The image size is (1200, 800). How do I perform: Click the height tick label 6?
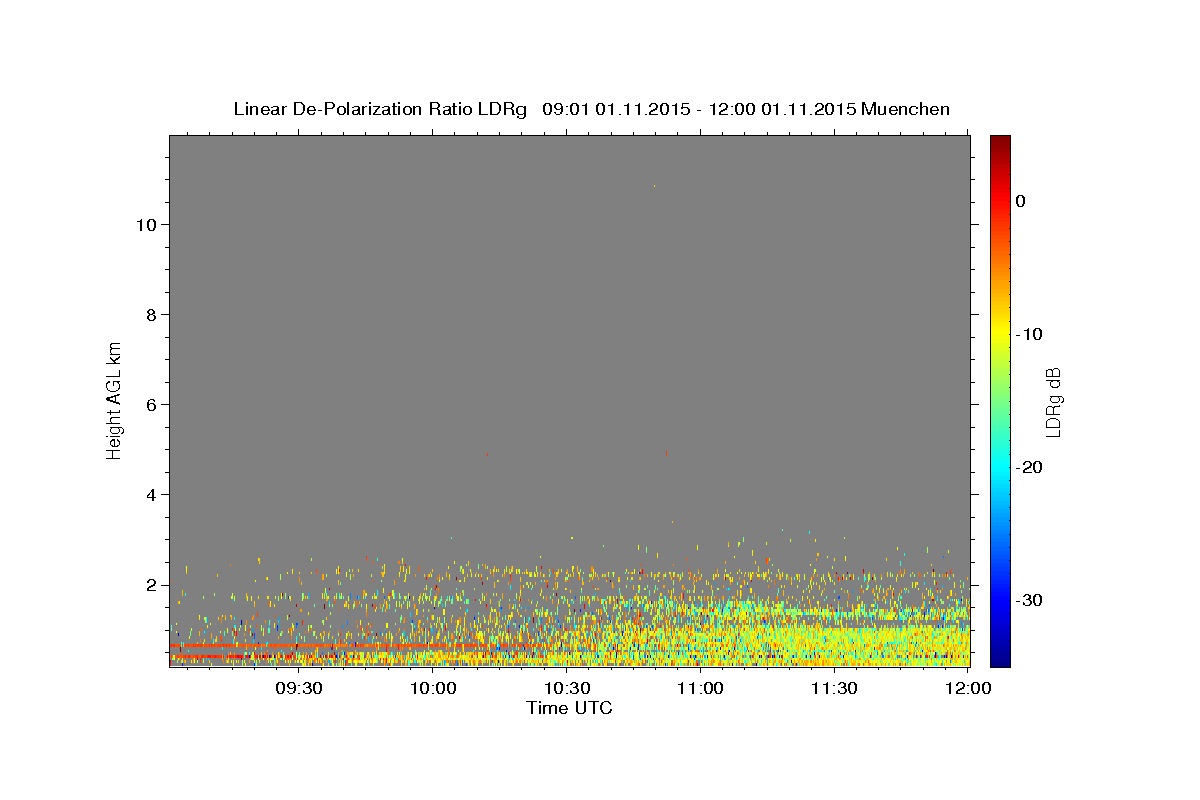pyautogui.click(x=152, y=405)
